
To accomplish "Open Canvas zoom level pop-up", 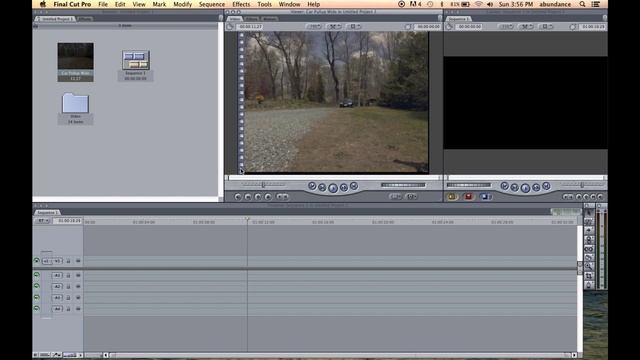I will (x=506, y=27).
